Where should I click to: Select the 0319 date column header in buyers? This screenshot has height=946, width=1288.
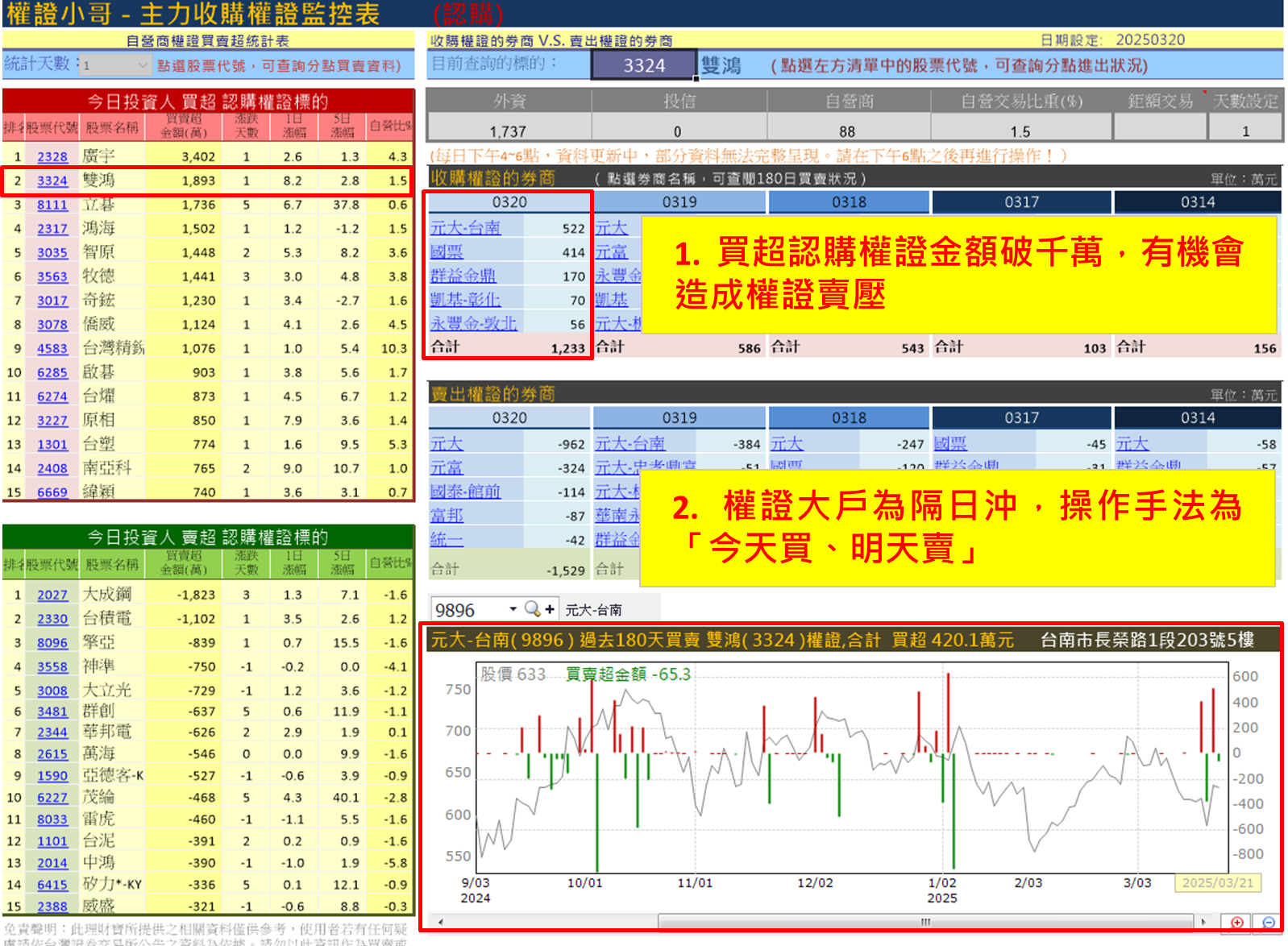click(679, 202)
